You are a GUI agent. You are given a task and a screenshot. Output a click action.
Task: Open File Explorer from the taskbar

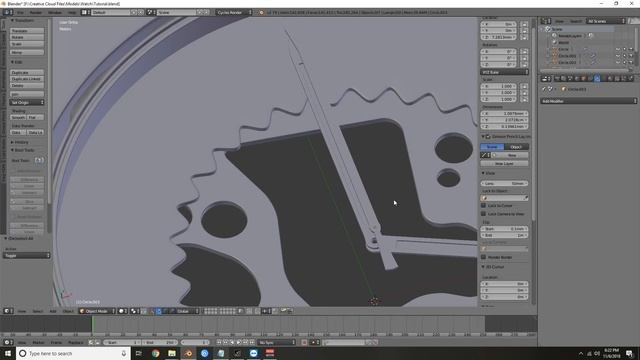pyautogui.click(x=172, y=353)
